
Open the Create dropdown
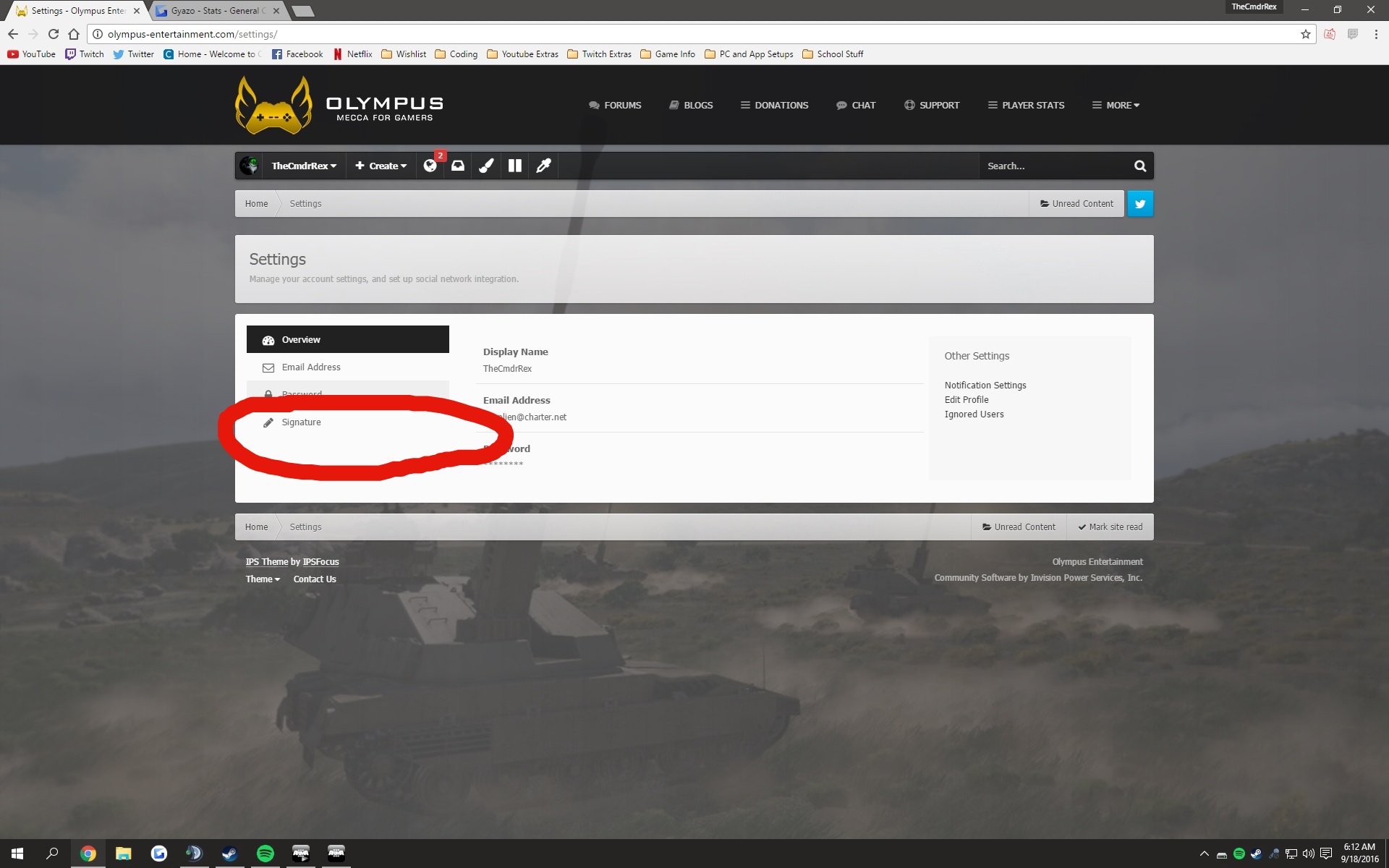381,166
